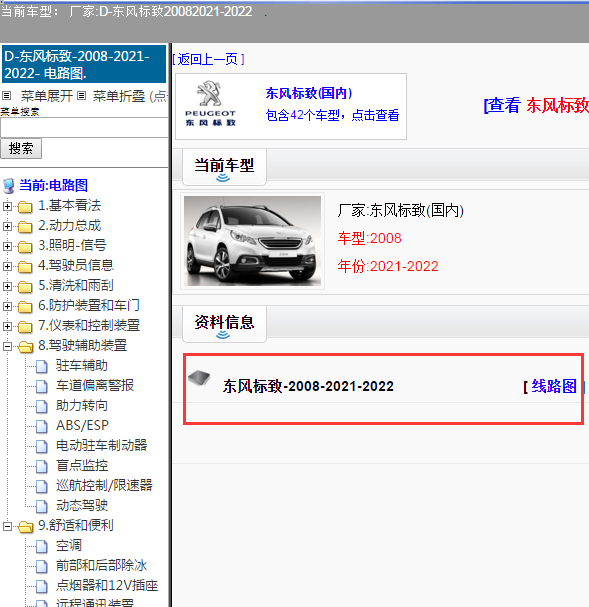
Task: Click the 返回上一页 back link
Action: pos(209,59)
